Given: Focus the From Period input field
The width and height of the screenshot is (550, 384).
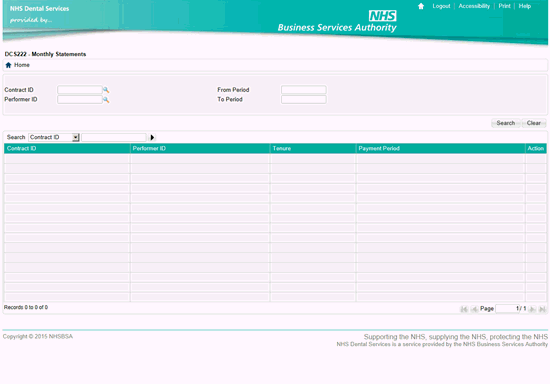Looking at the screenshot, I should (304, 90).
